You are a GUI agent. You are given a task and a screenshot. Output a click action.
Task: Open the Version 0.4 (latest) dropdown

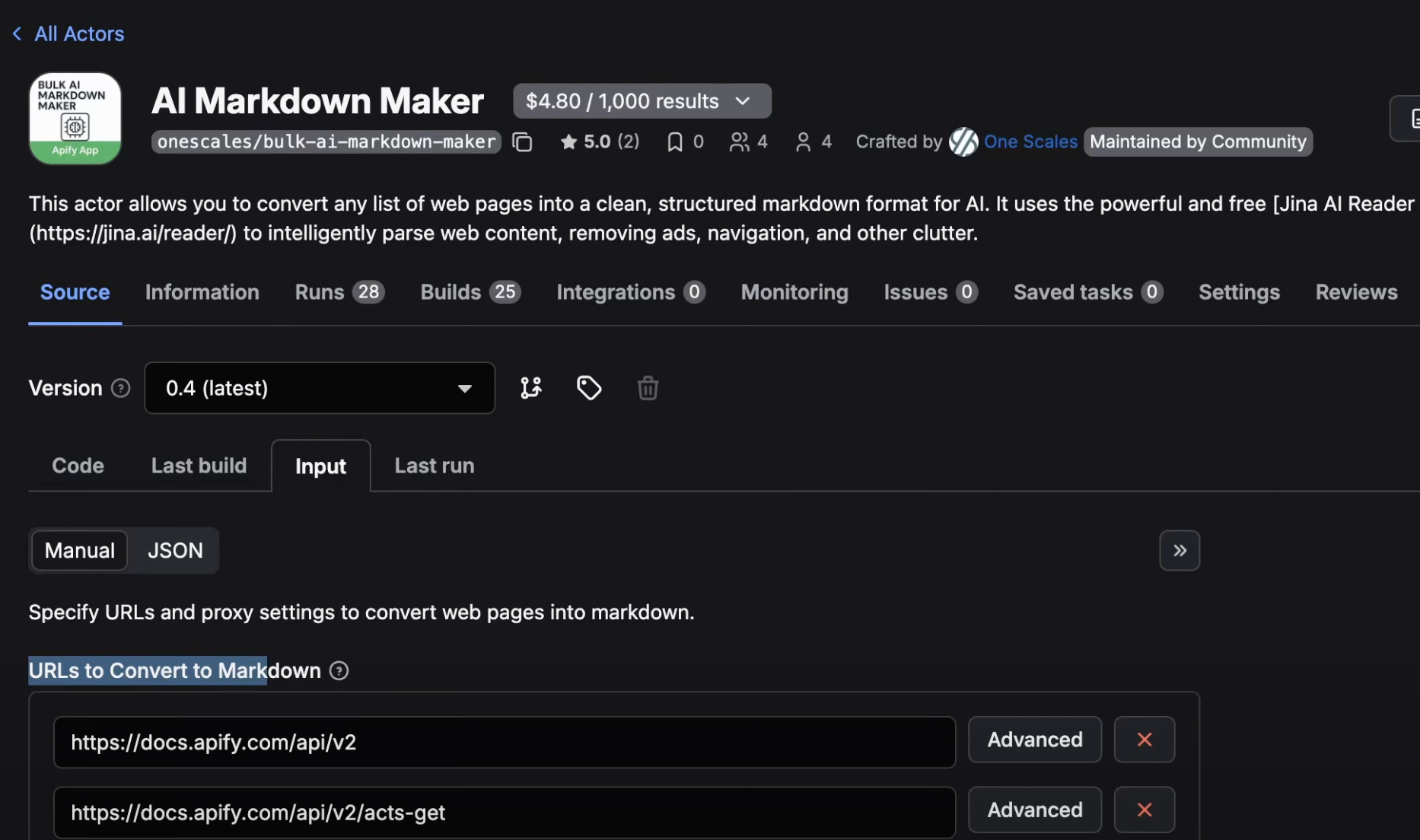(319, 388)
